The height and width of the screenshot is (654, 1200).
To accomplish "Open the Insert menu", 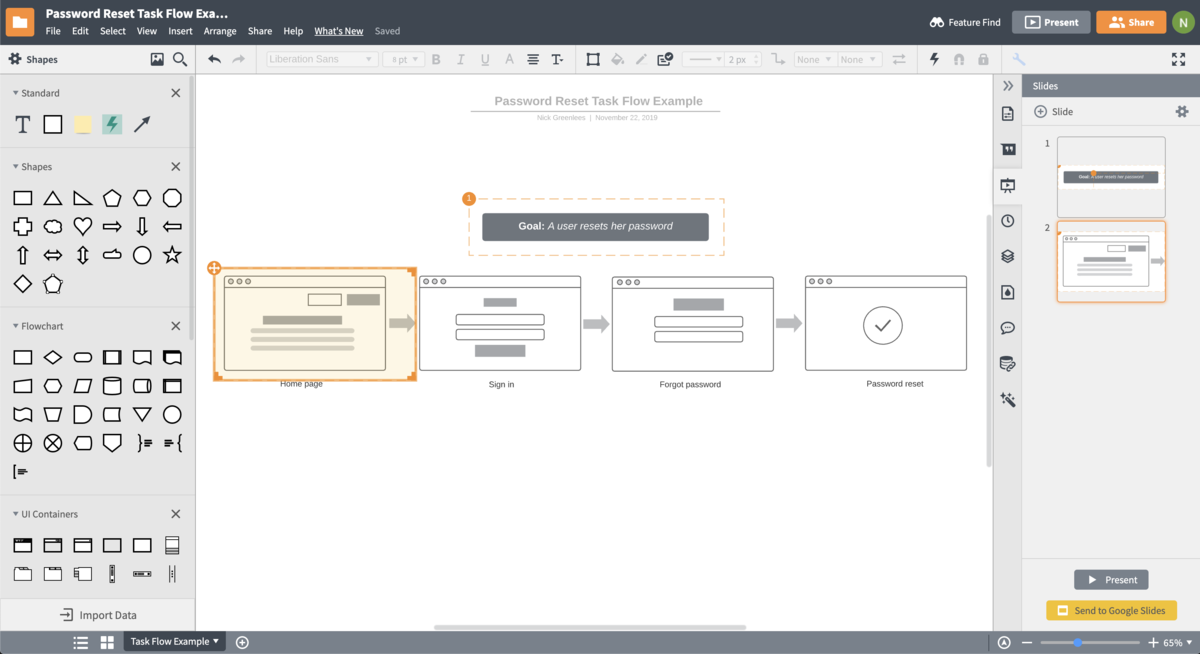I will tap(180, 31).
